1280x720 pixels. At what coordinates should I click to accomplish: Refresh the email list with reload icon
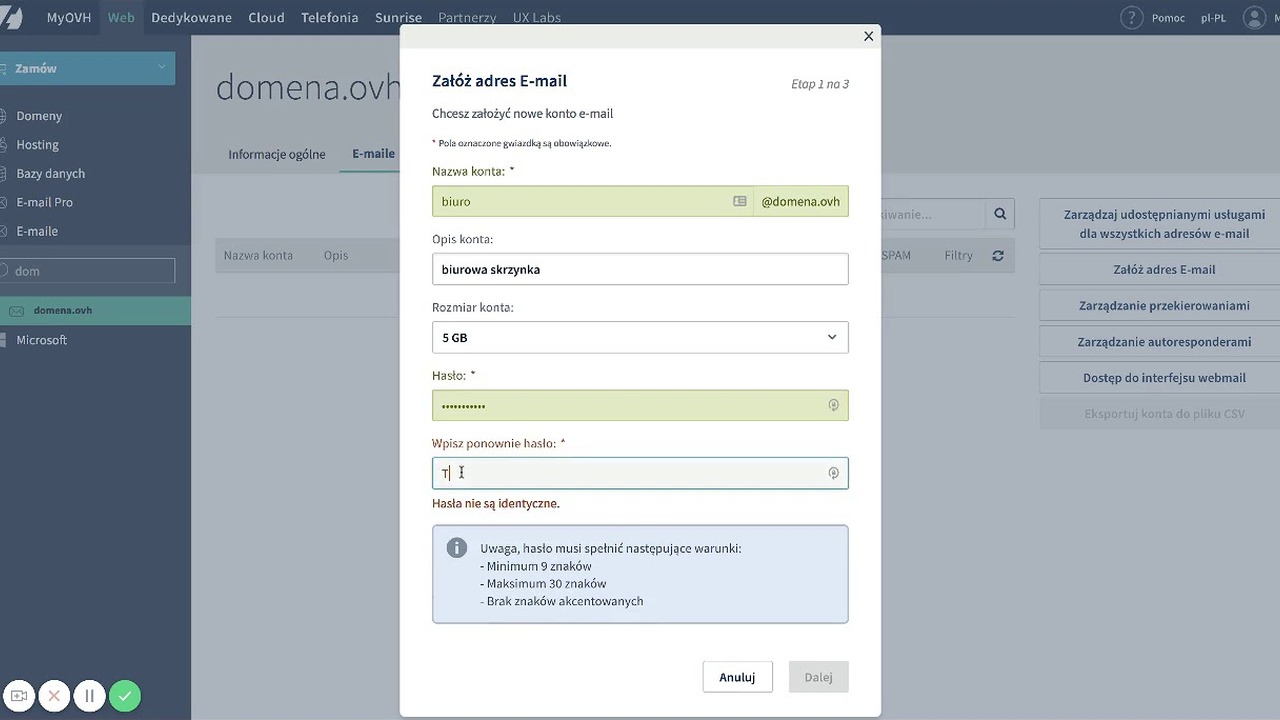997,256
